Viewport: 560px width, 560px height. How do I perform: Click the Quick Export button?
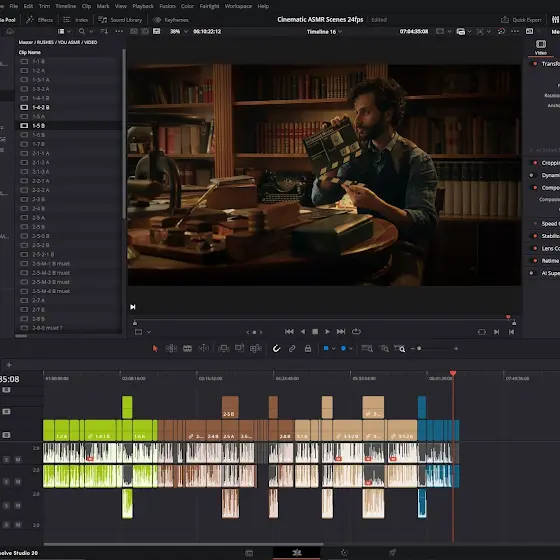[522, 20]
